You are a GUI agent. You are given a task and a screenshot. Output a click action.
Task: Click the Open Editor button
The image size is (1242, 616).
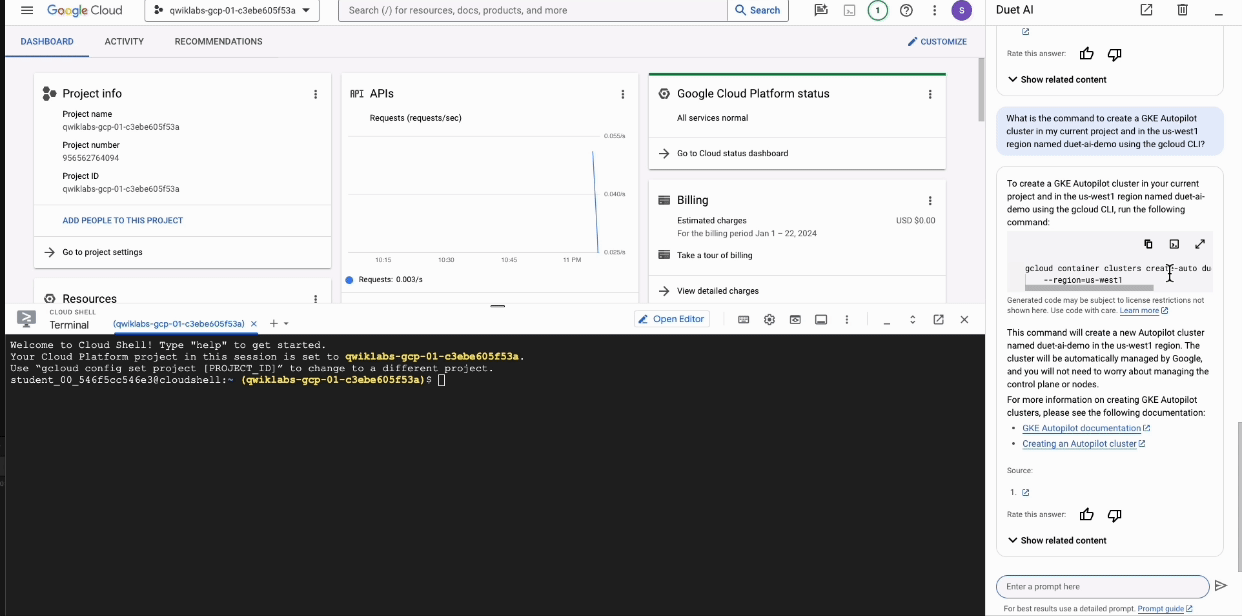click(672, 319)
